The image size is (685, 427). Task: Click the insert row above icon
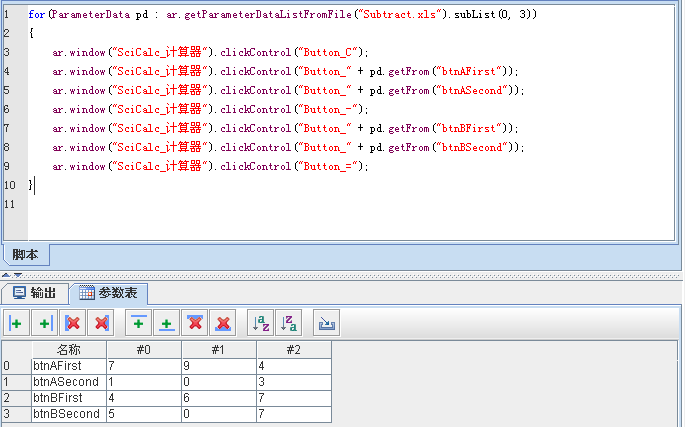pyautogui.click(x=139, y=323)
